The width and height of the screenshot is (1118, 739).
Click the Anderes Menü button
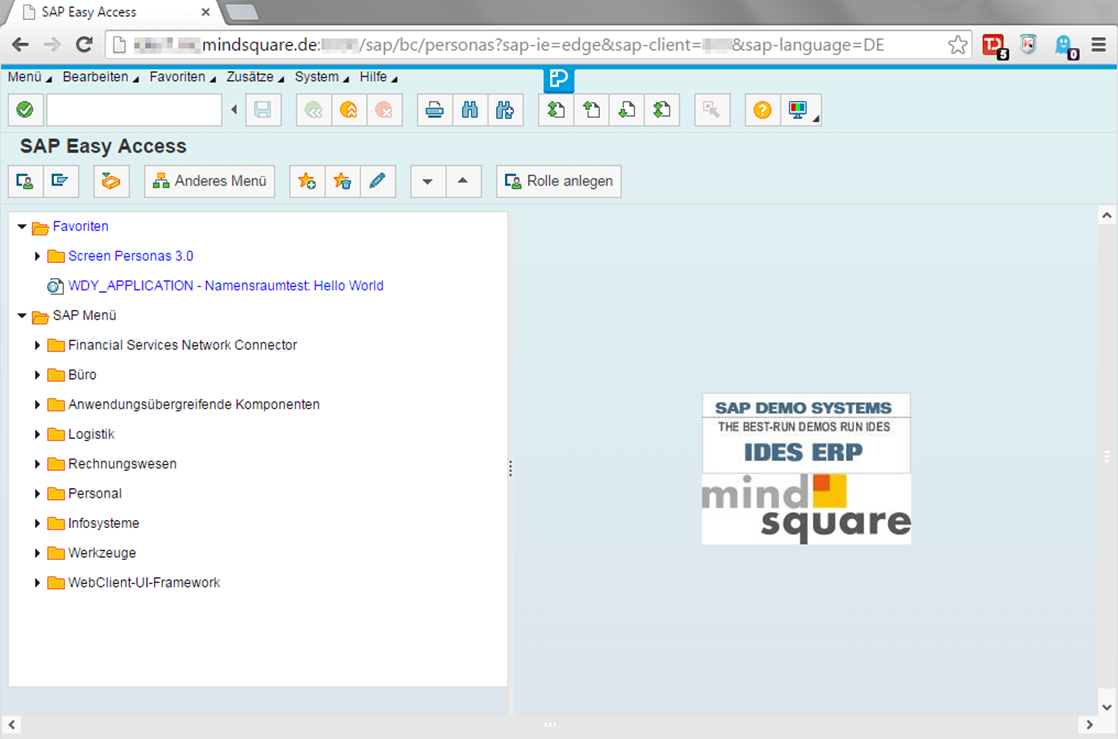[x=210, y=181]
